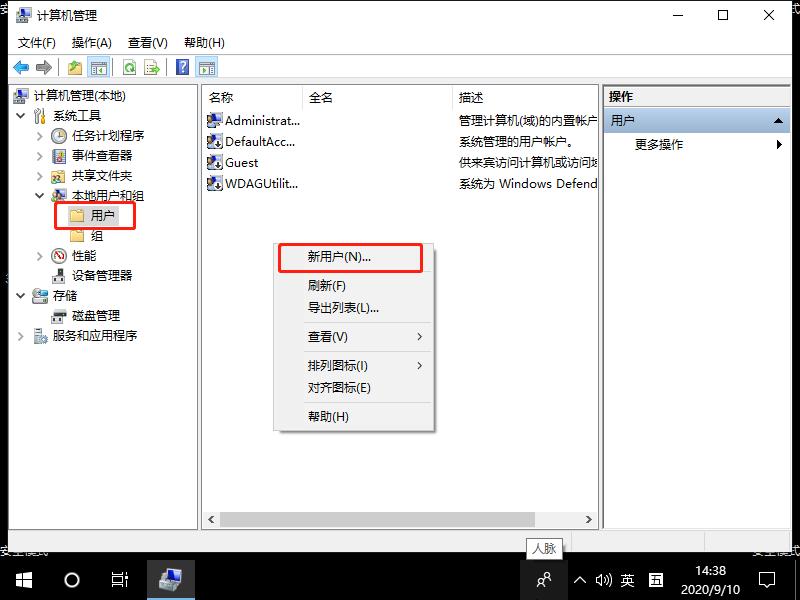Click the back navigation arrow in toolbar
Viewport: 800px width, 600px height.
21,67
